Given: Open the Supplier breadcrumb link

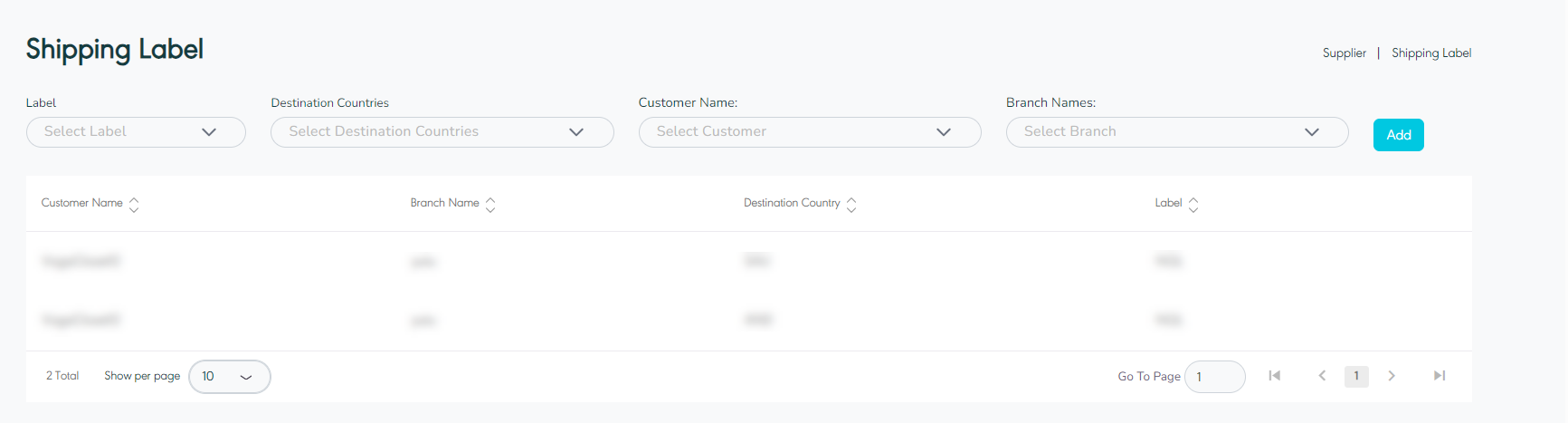Looking at the screenshot, I should pos(1344,53).
